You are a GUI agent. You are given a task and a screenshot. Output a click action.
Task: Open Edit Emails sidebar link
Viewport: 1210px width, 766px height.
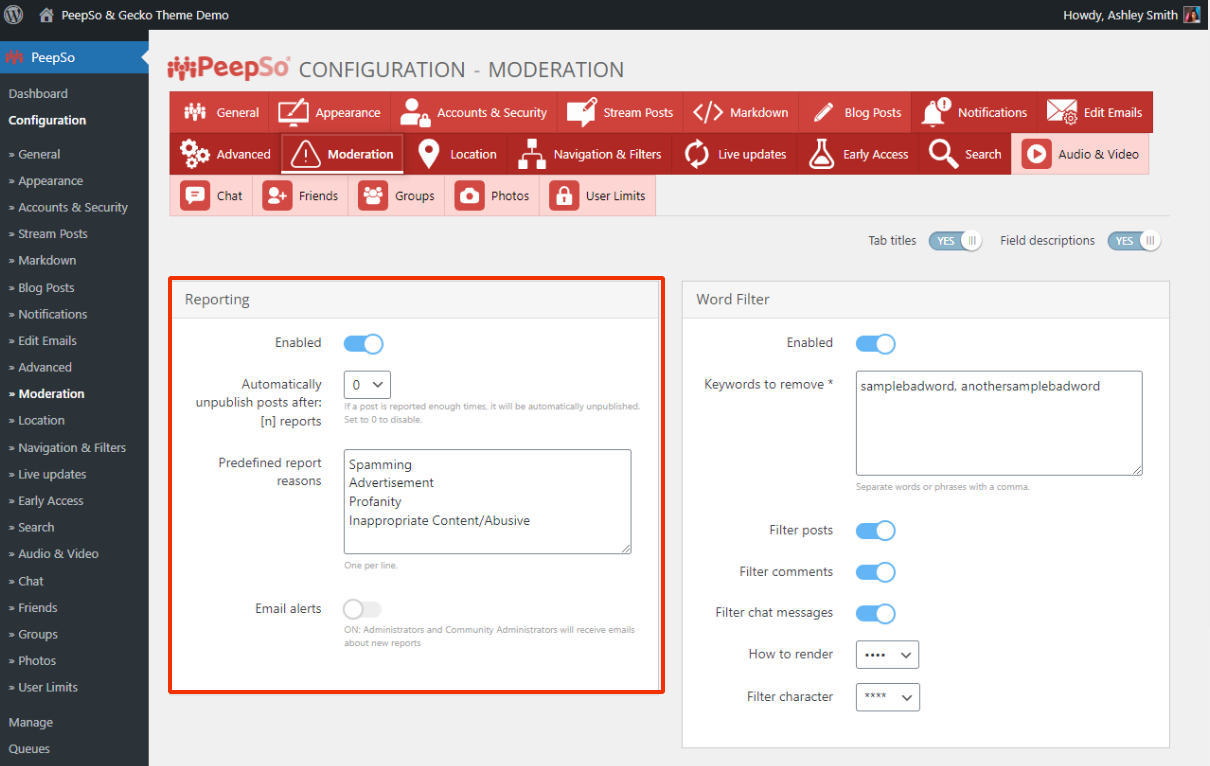[x=47, y=340]
